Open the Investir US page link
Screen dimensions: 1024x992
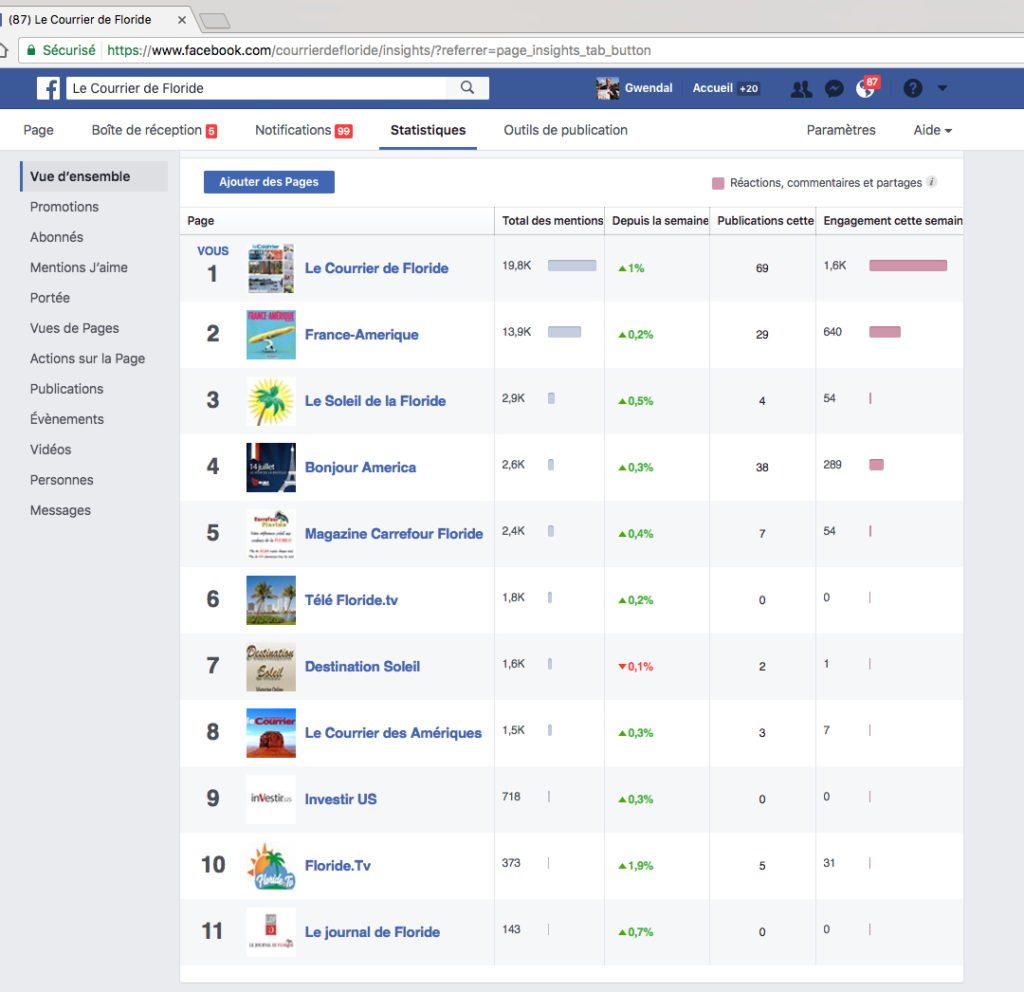click(x=341, y=799)
